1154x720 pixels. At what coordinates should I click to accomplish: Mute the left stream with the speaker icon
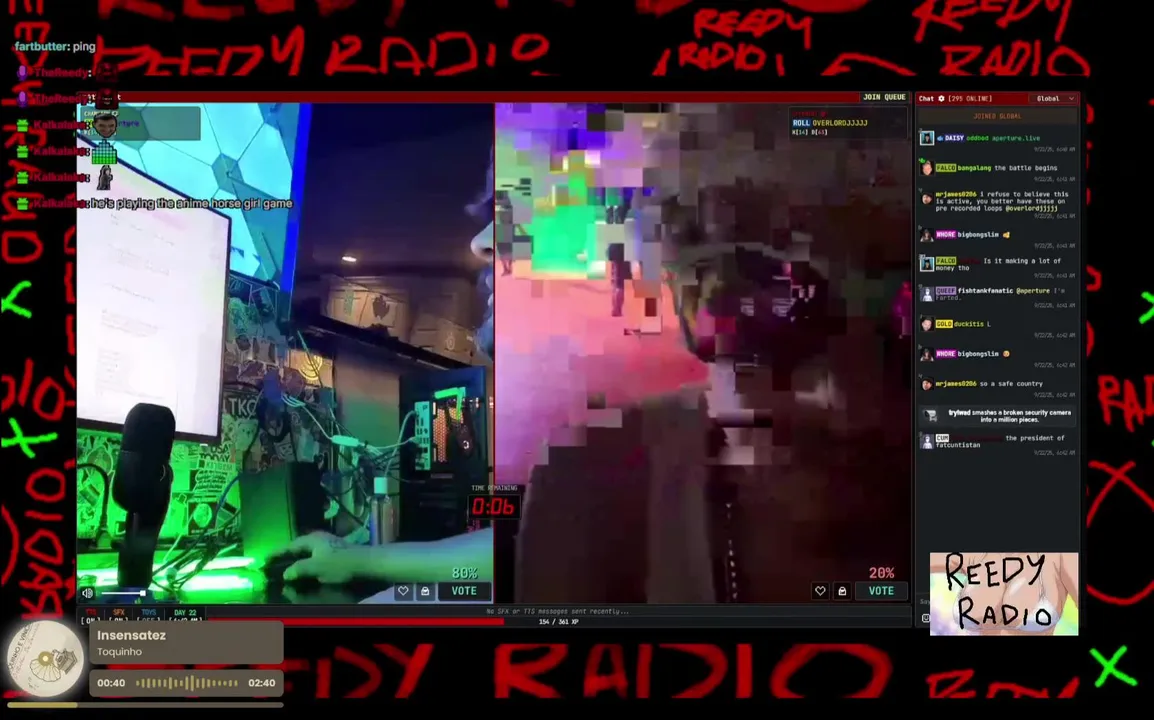88,593
